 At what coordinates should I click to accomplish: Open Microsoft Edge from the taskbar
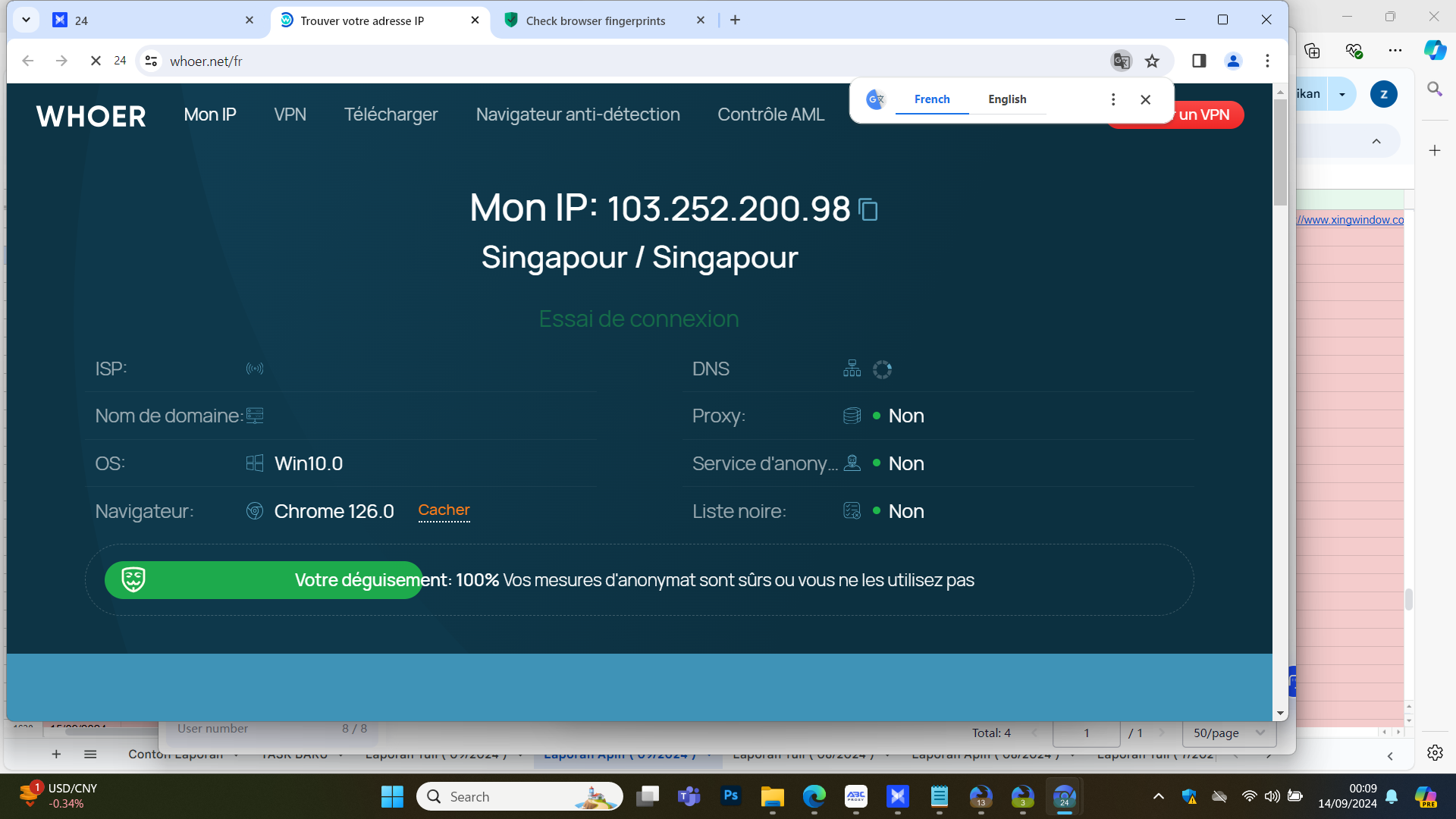coord(814,796)
